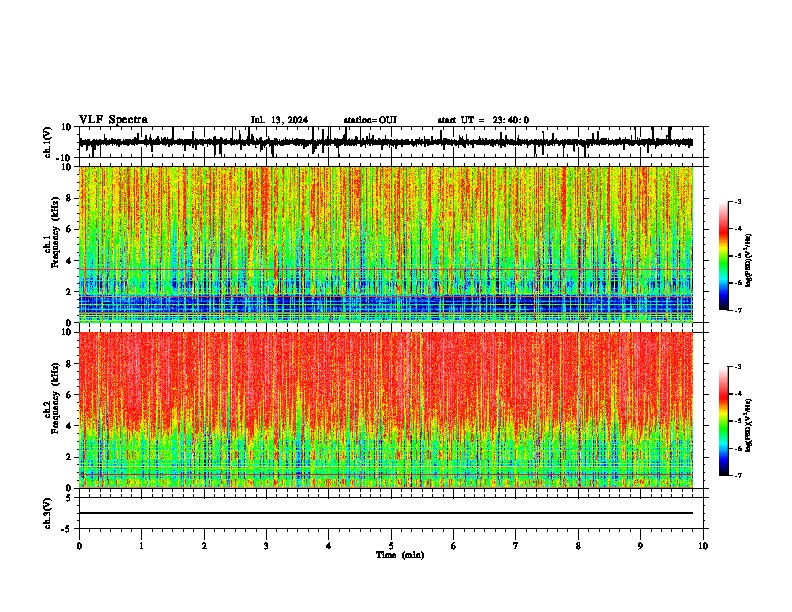This screenshot has width=792, height=612.
Task: Select the date text "Jul. 13, 2024"
Action: (279, 120)
